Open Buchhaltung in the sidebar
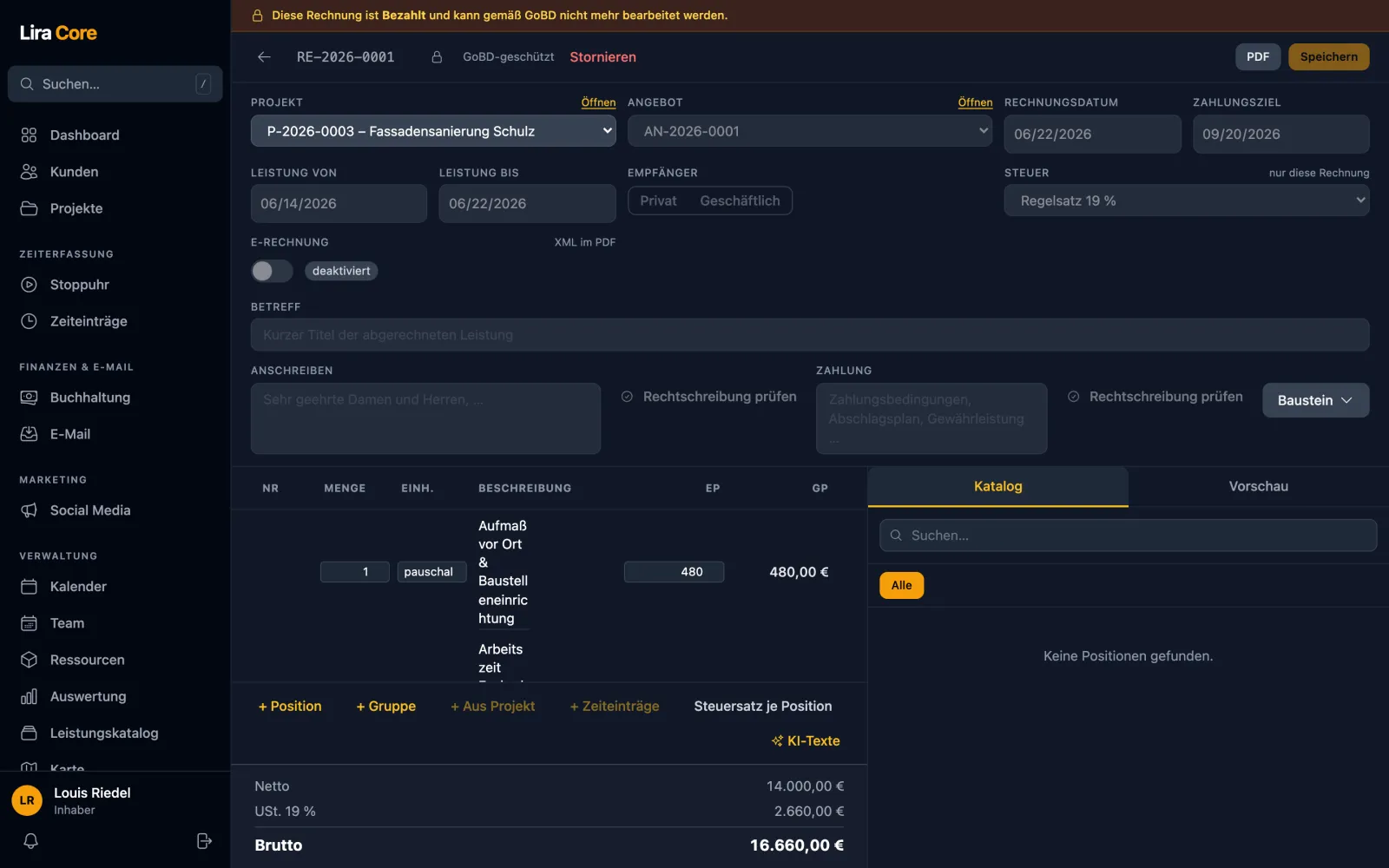 115,398
